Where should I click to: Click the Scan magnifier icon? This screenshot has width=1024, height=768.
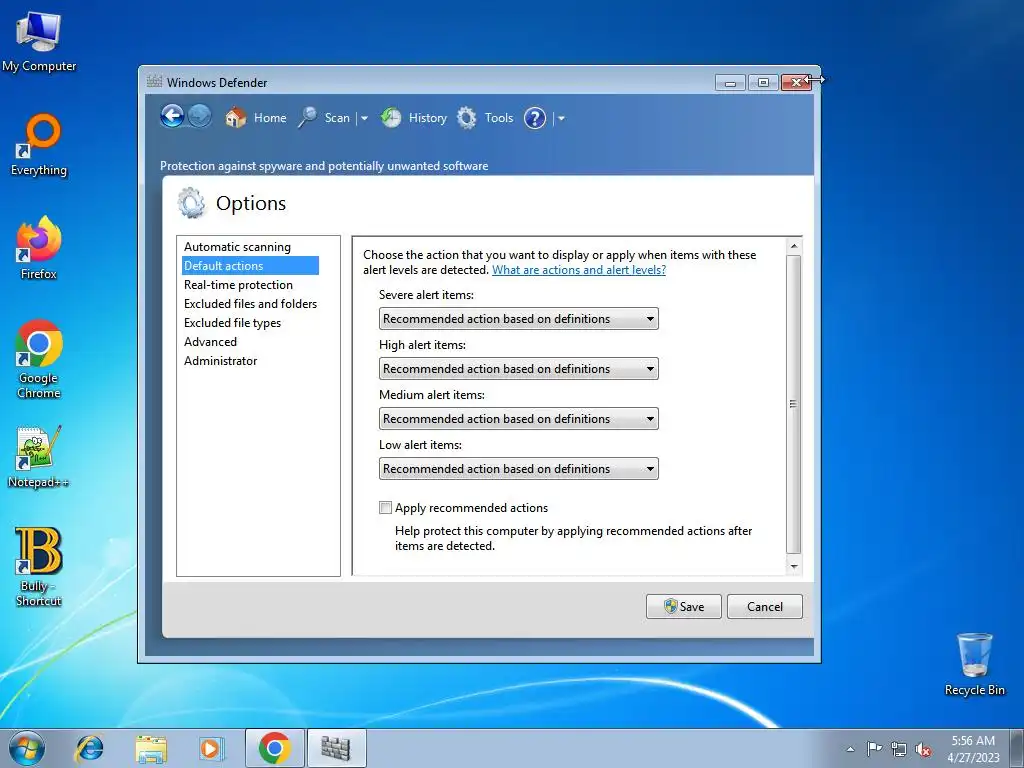(307, 118)
